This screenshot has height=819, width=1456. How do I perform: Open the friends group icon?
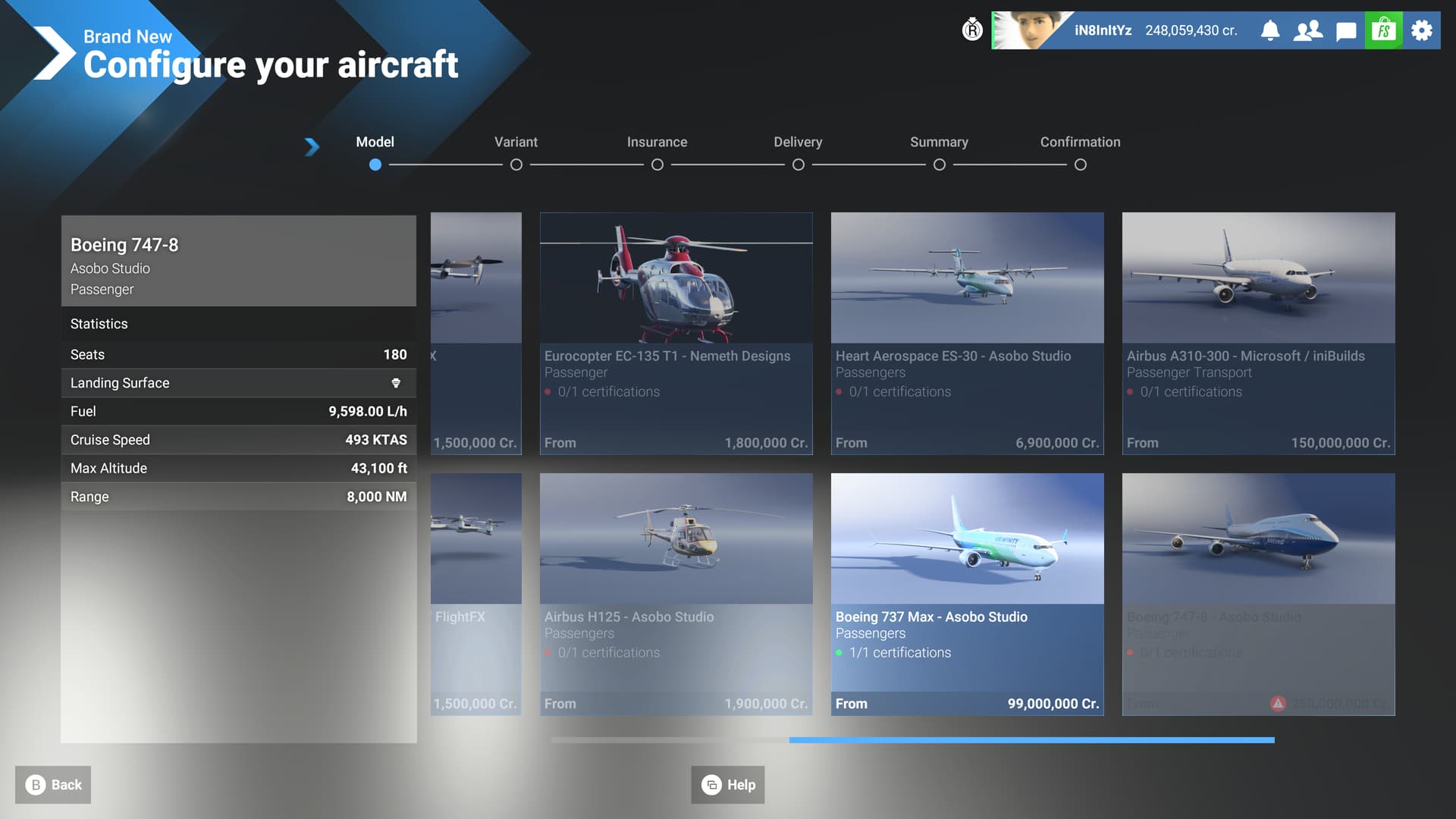tap(1308, 30)
